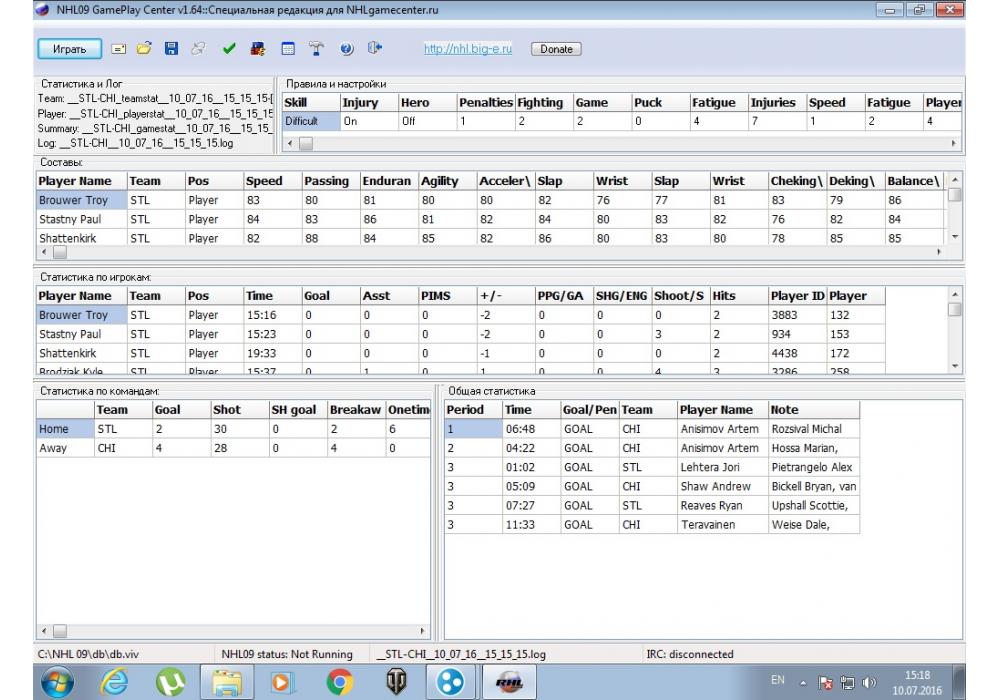Image resolution: width=1000 pixels, height=700 pixels.
Task: Click the exit door icon in toolbar
Action: coord(375,48)
